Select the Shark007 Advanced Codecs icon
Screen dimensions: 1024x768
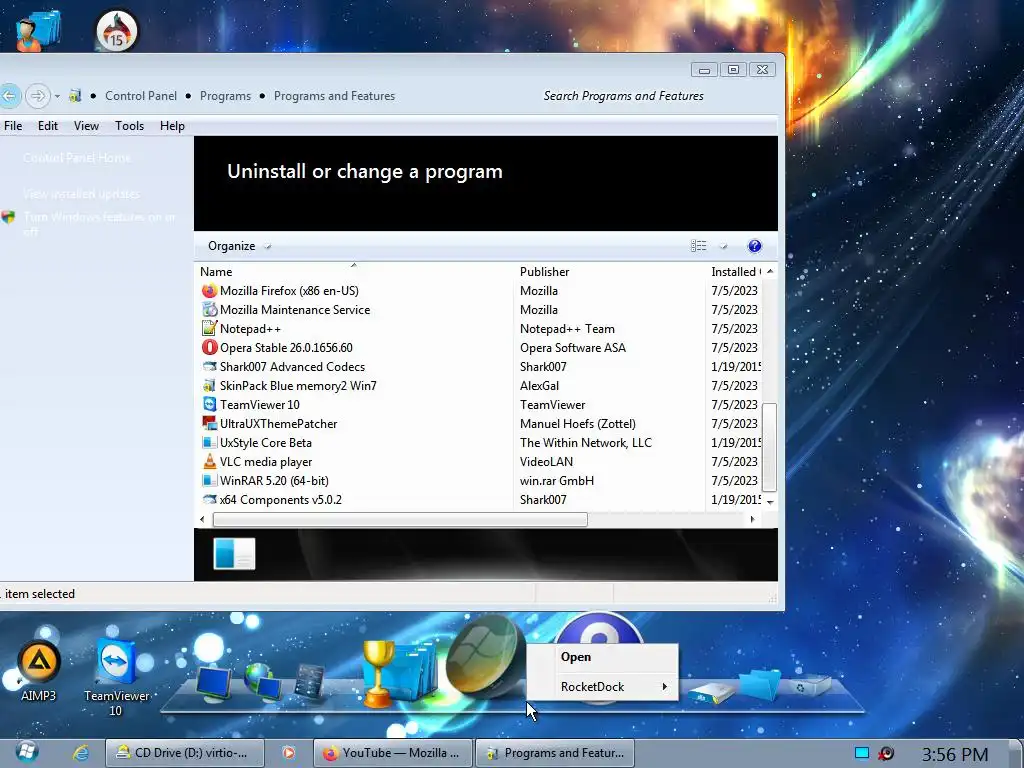[209, 366]
